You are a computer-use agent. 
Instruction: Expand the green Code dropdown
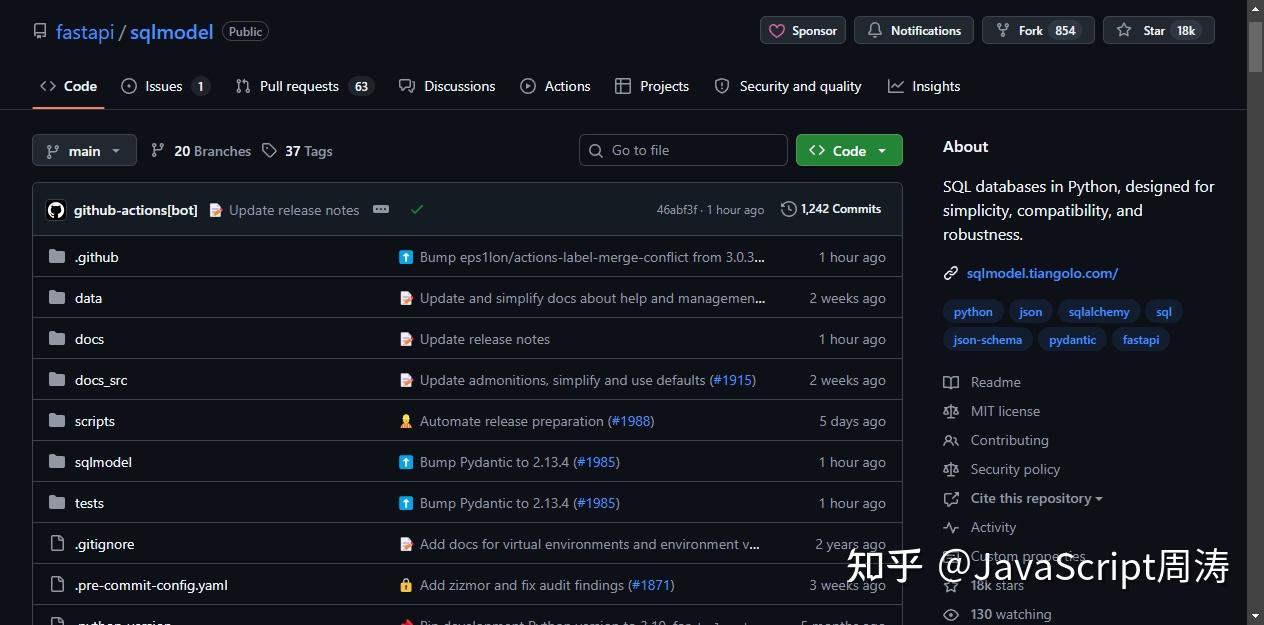[849, 150]
